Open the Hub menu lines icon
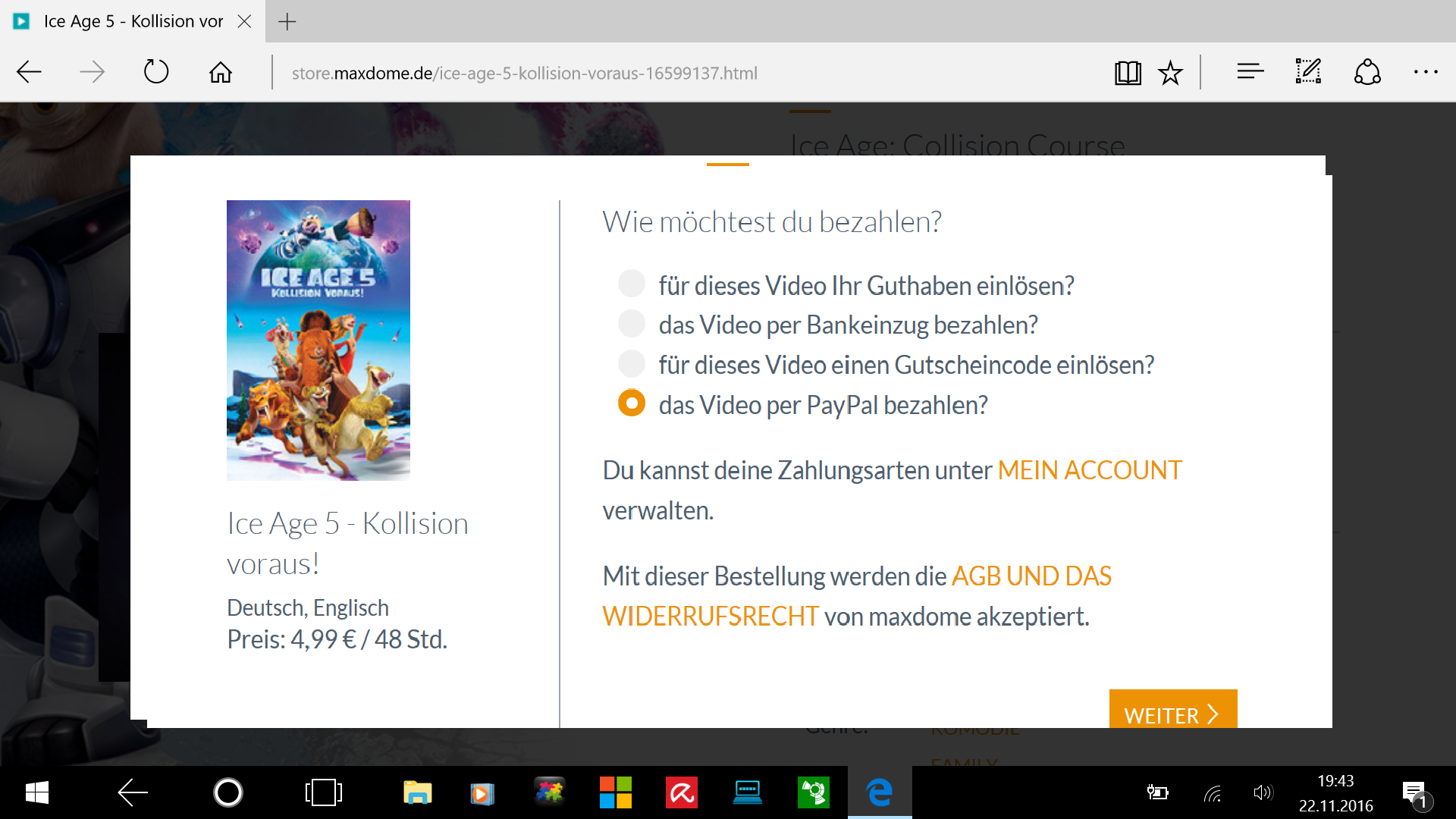The width and height of the screenshot is (1456, 819). click(1250, 72)
